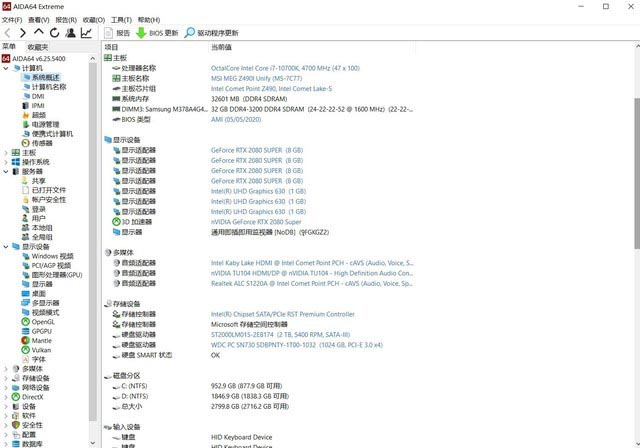
Task: Go up one level with the Up arrow
Action: (x=39, y=32)
